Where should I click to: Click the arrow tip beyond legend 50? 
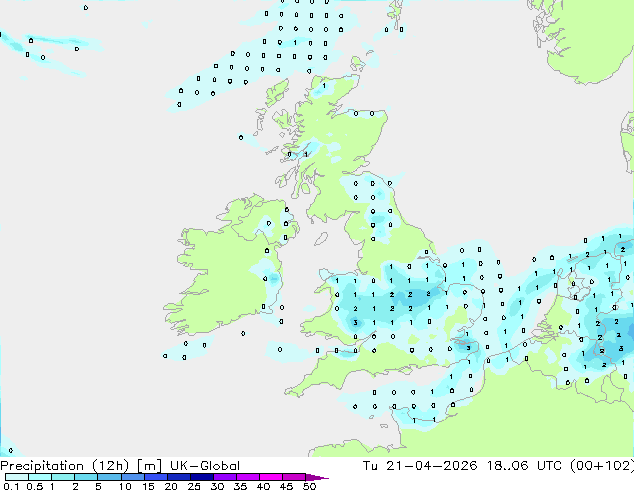pyautogui.click(x=317, y=477)
